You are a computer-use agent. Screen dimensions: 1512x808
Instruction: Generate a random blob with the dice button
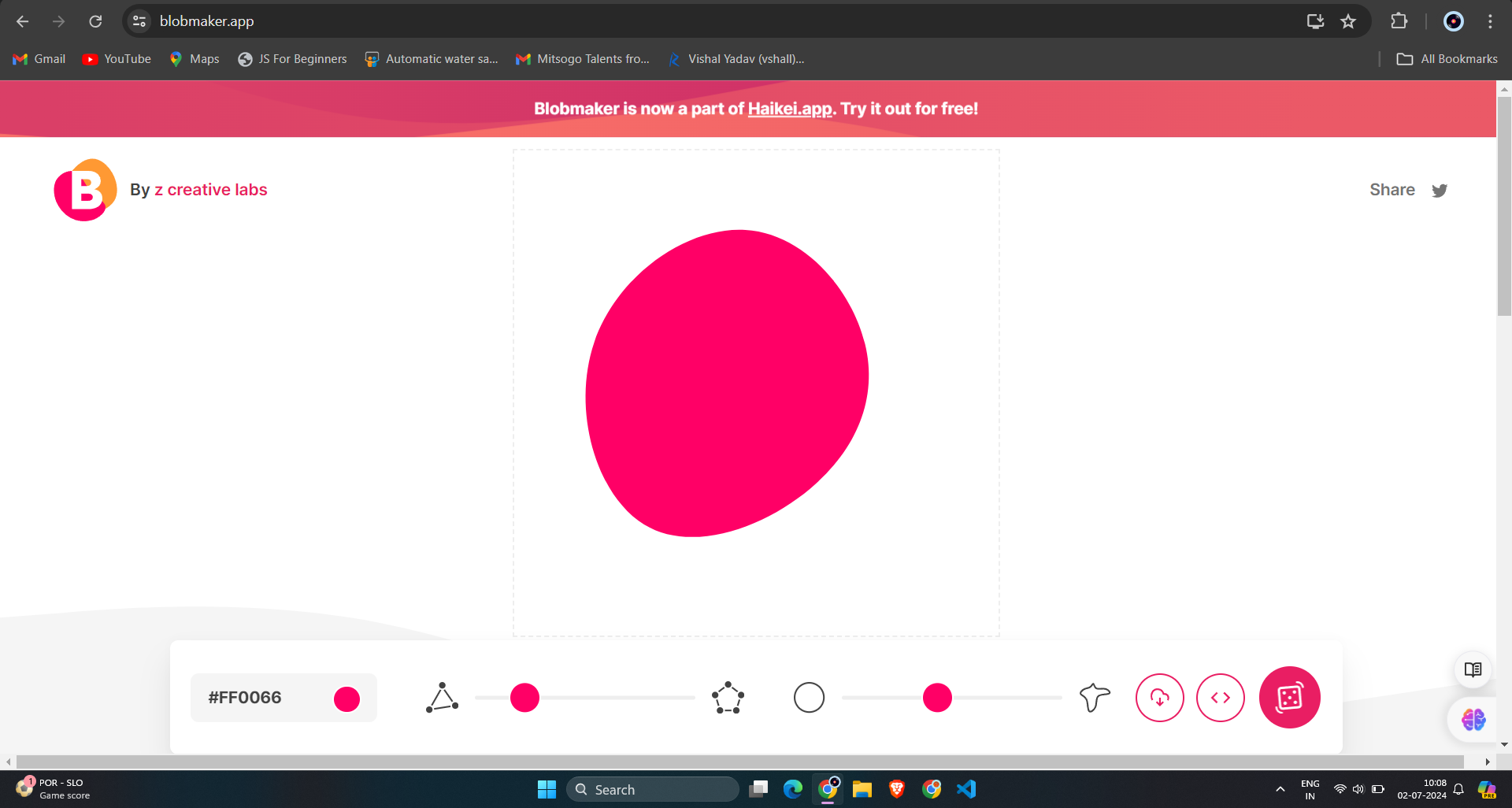pyautogui.click(x=1289, y=697)
